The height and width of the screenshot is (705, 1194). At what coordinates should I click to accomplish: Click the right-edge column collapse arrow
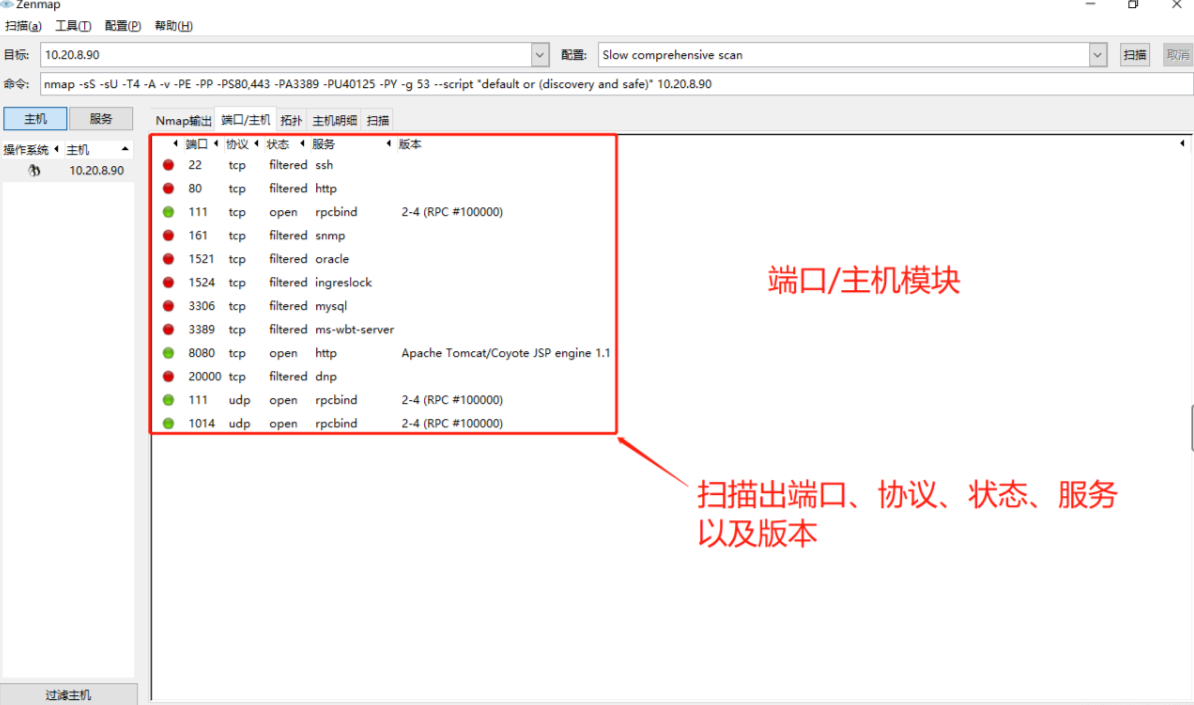[x=1182, y=143]
